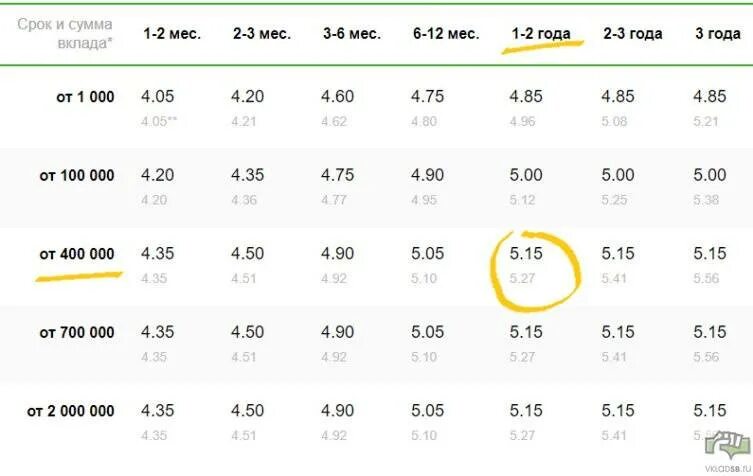753x476 pixels.
Task: Click the 4.90 rate in от 100 000 row
Action: coord(427,175)
